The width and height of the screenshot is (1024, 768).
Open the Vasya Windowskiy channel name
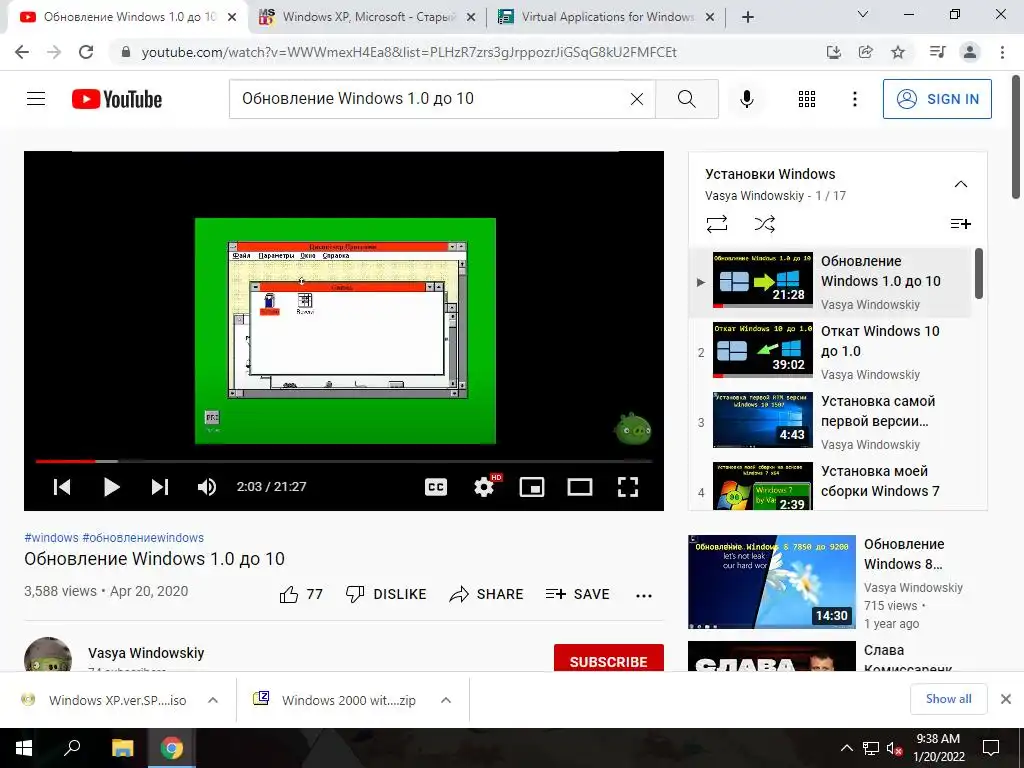146,653
